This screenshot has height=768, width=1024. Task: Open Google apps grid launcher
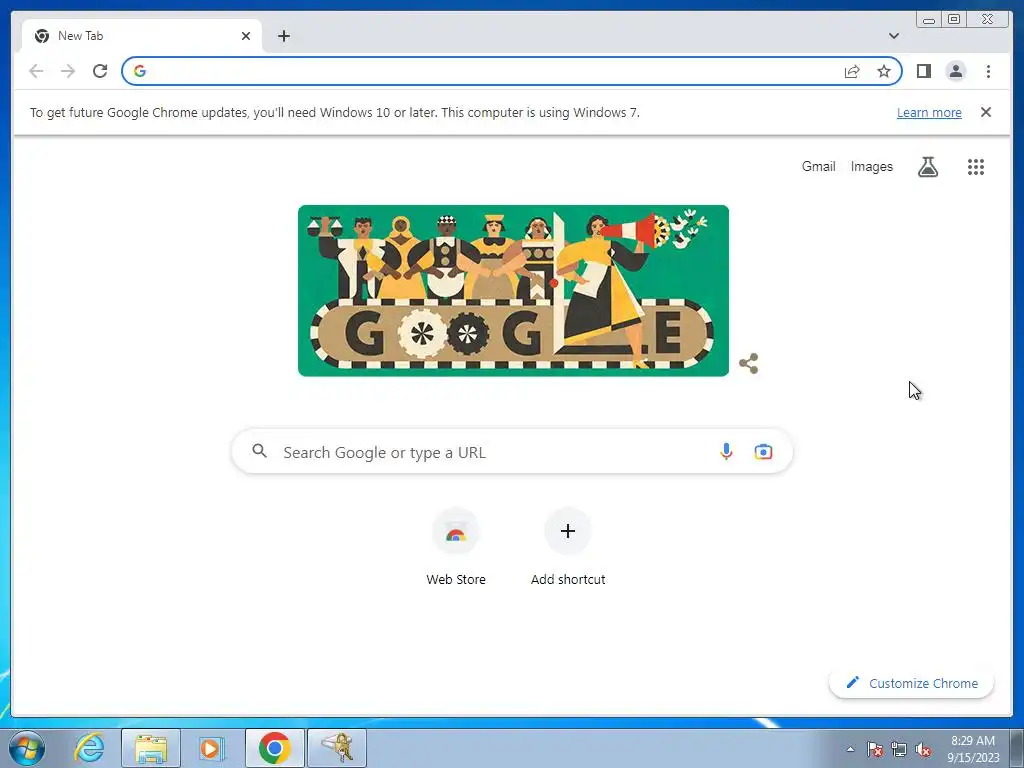[x=976, y=167]
